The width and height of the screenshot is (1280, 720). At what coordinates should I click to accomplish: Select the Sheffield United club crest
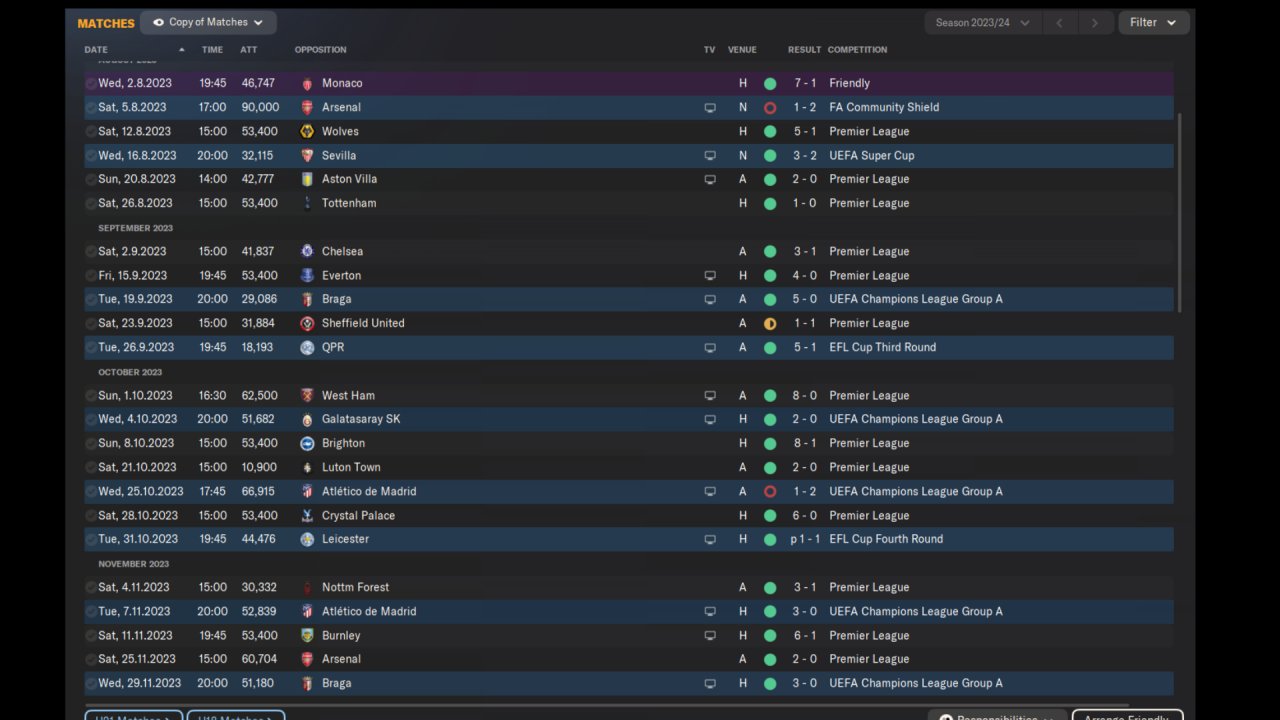tap(307, 323)
